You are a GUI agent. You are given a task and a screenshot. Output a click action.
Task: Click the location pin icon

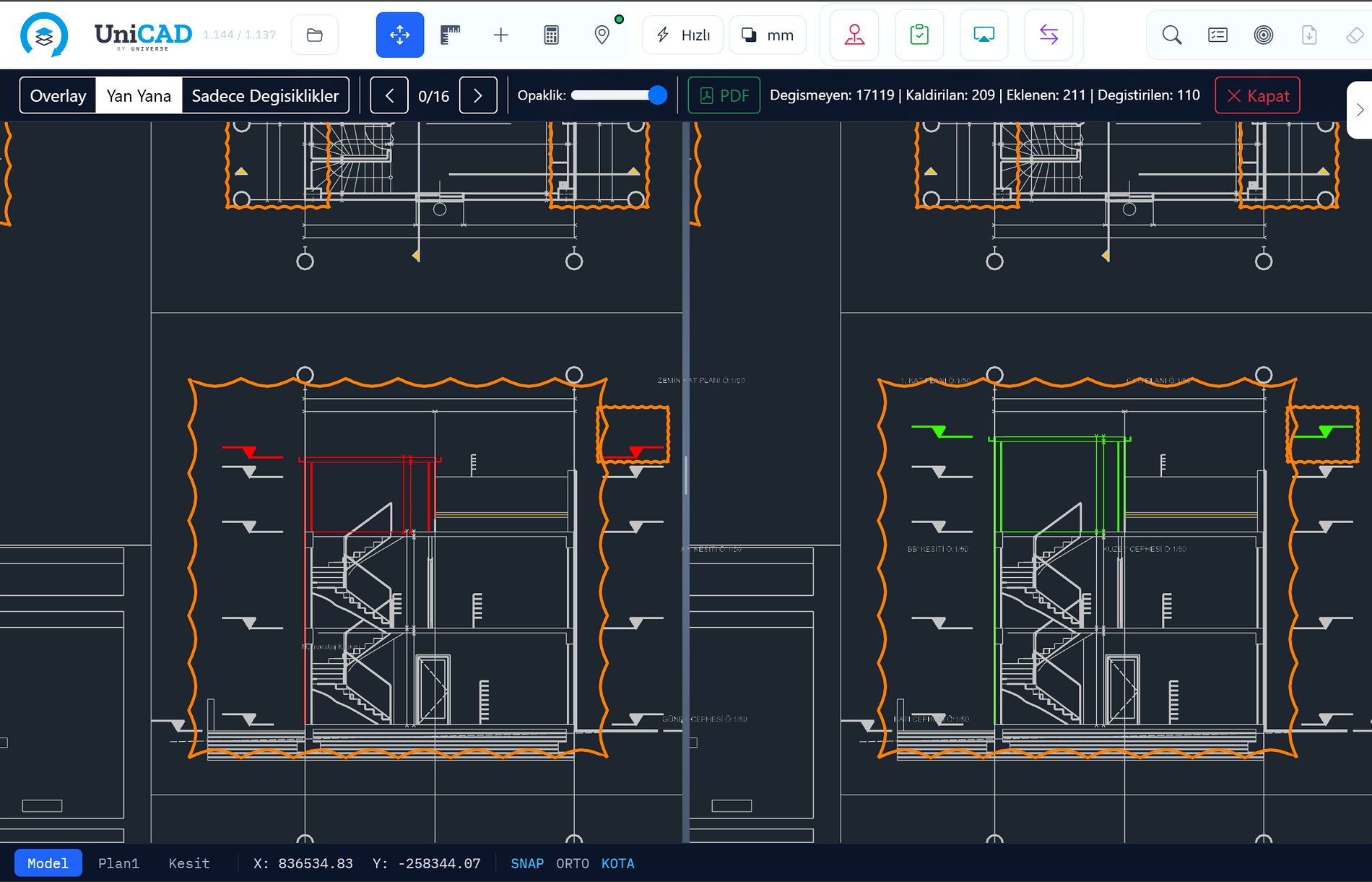point(602,35)
